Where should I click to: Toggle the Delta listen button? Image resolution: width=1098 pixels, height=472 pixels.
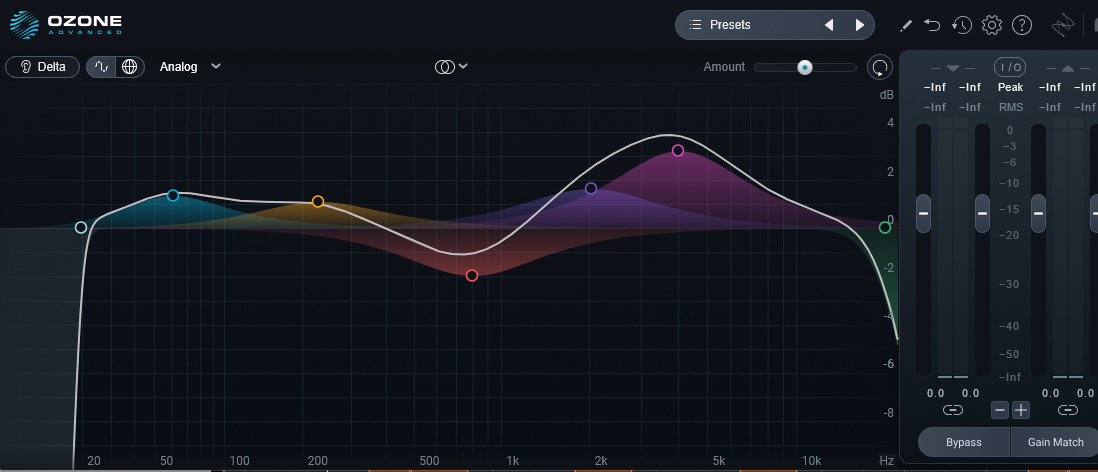click(43, 67)
